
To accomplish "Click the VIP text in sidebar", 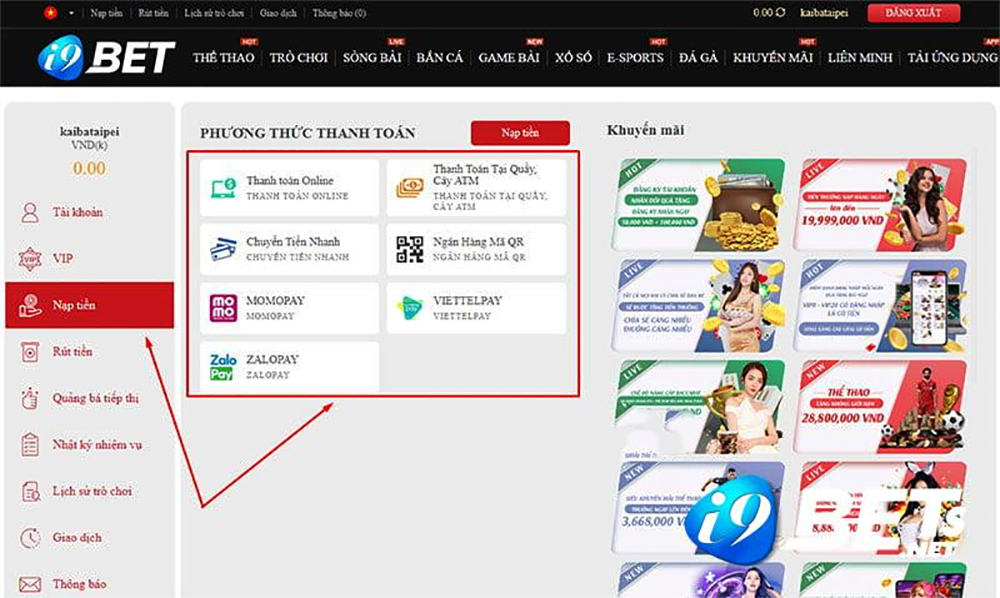I will (x=62, y=259).
